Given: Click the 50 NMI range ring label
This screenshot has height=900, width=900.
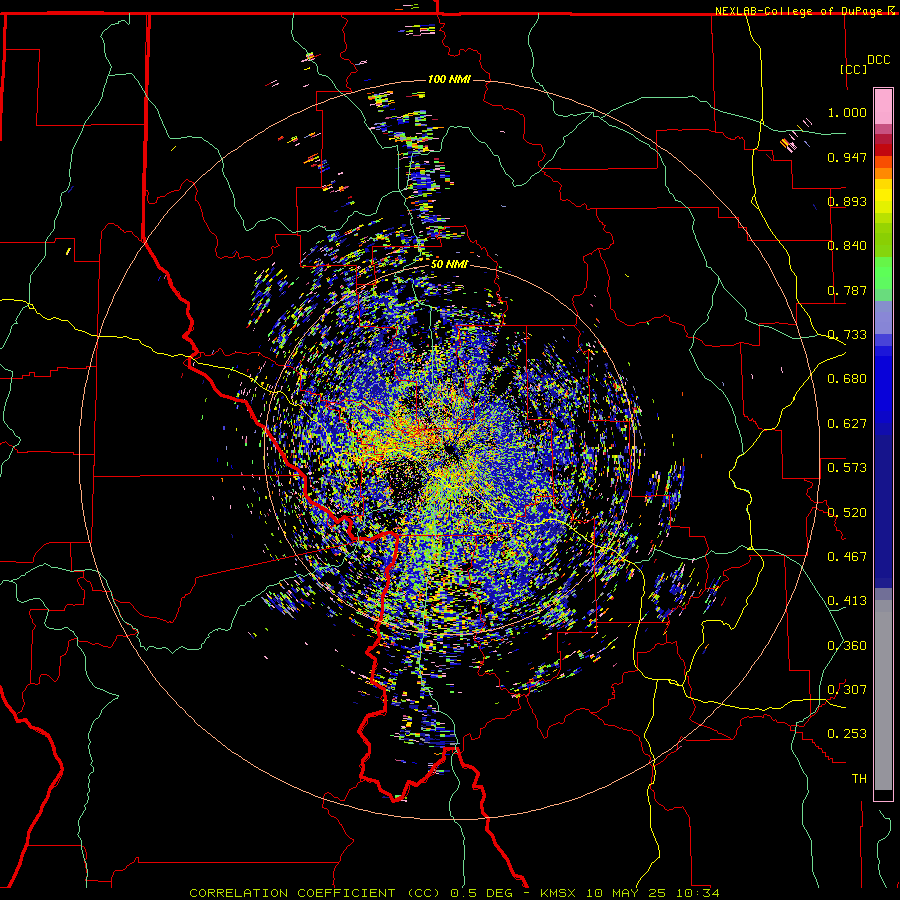Looking at the screenshot, I should pyautogui.click(x=449, y=265).
